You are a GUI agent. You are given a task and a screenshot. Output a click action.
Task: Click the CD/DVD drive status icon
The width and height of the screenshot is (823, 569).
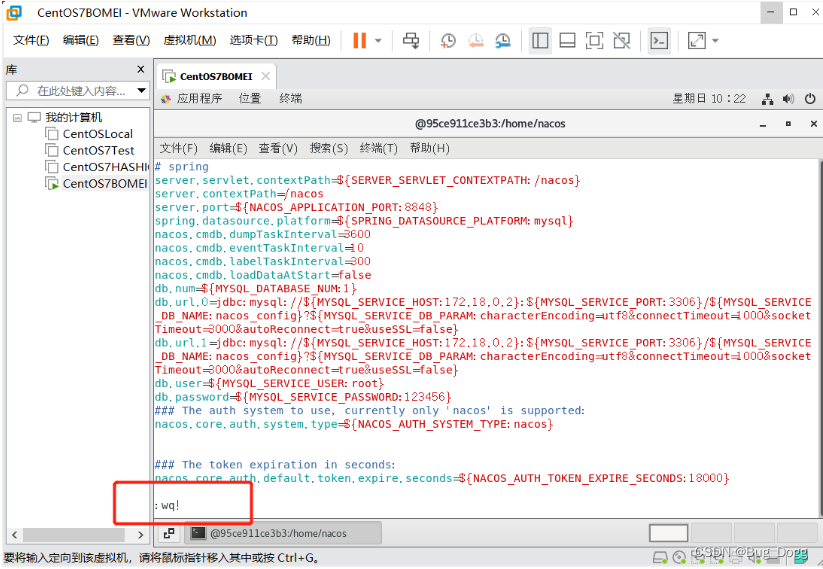(679, 557)
